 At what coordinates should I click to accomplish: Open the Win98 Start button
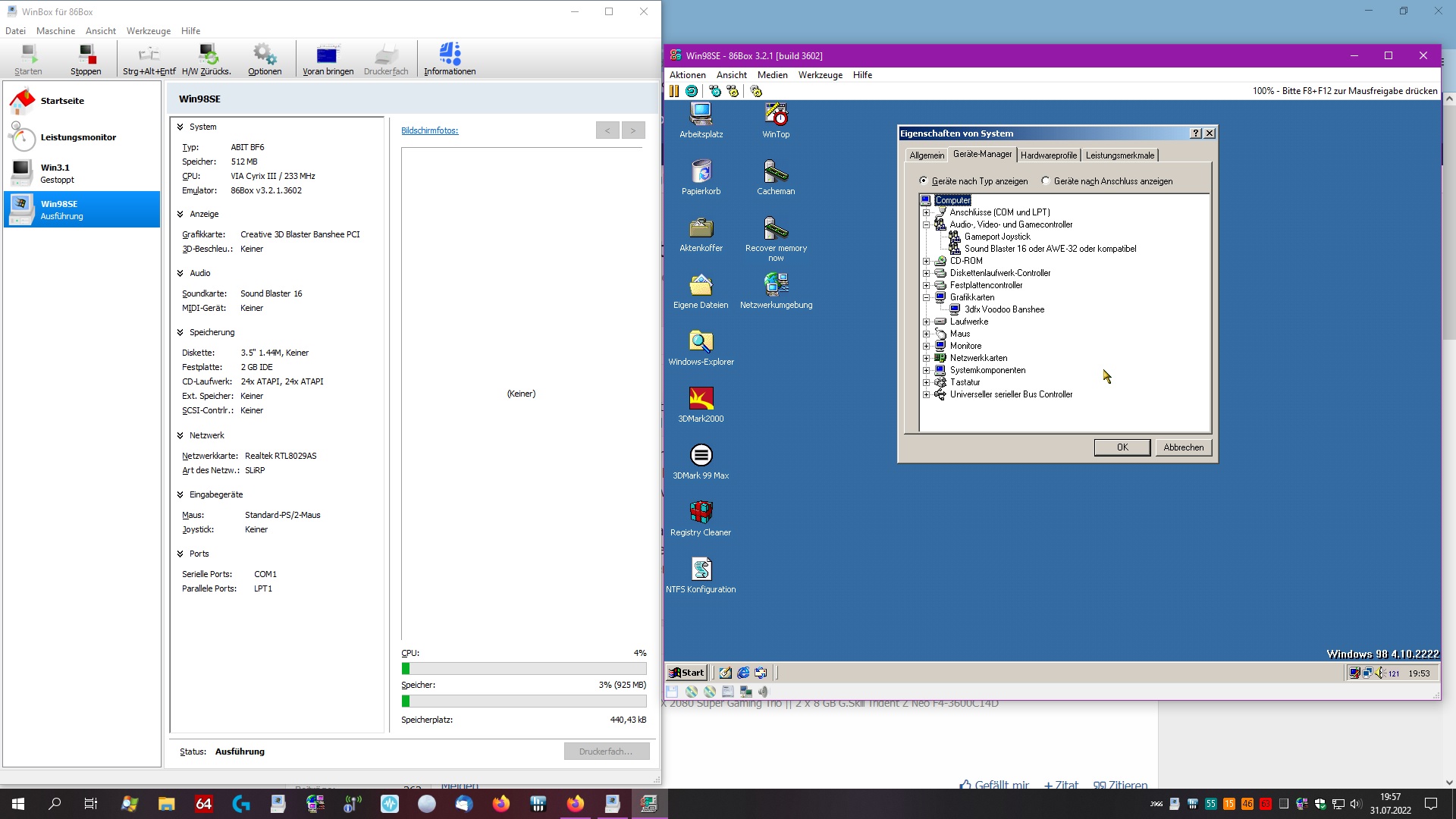click(687, 673)
